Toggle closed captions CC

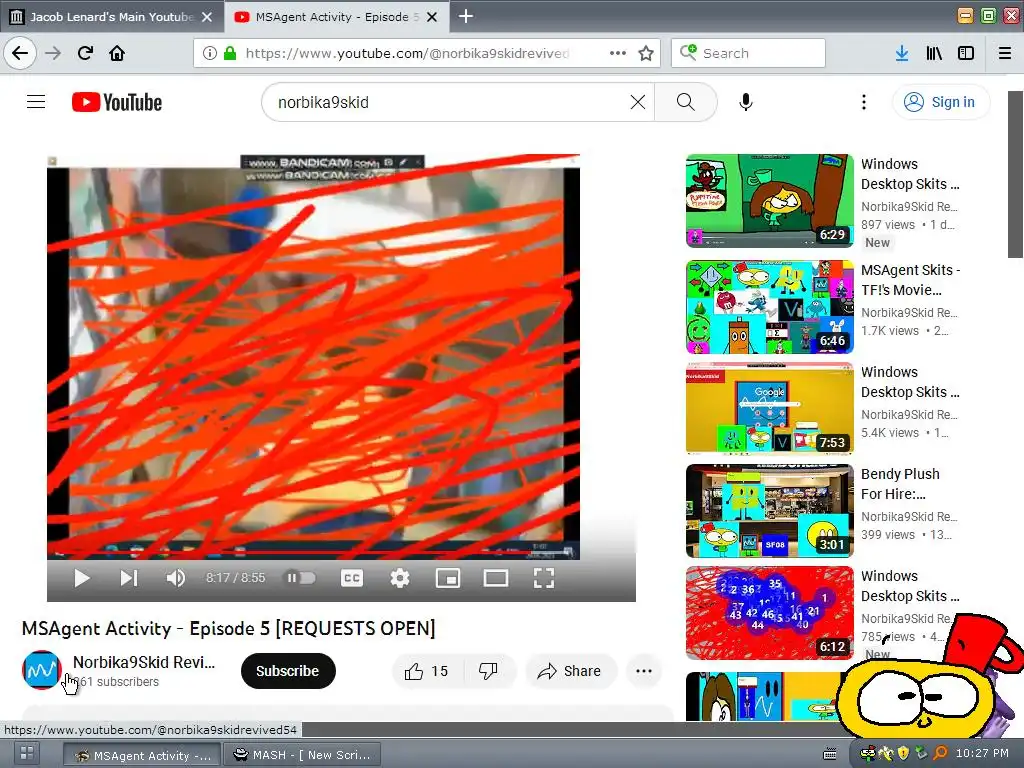point(351,578)
